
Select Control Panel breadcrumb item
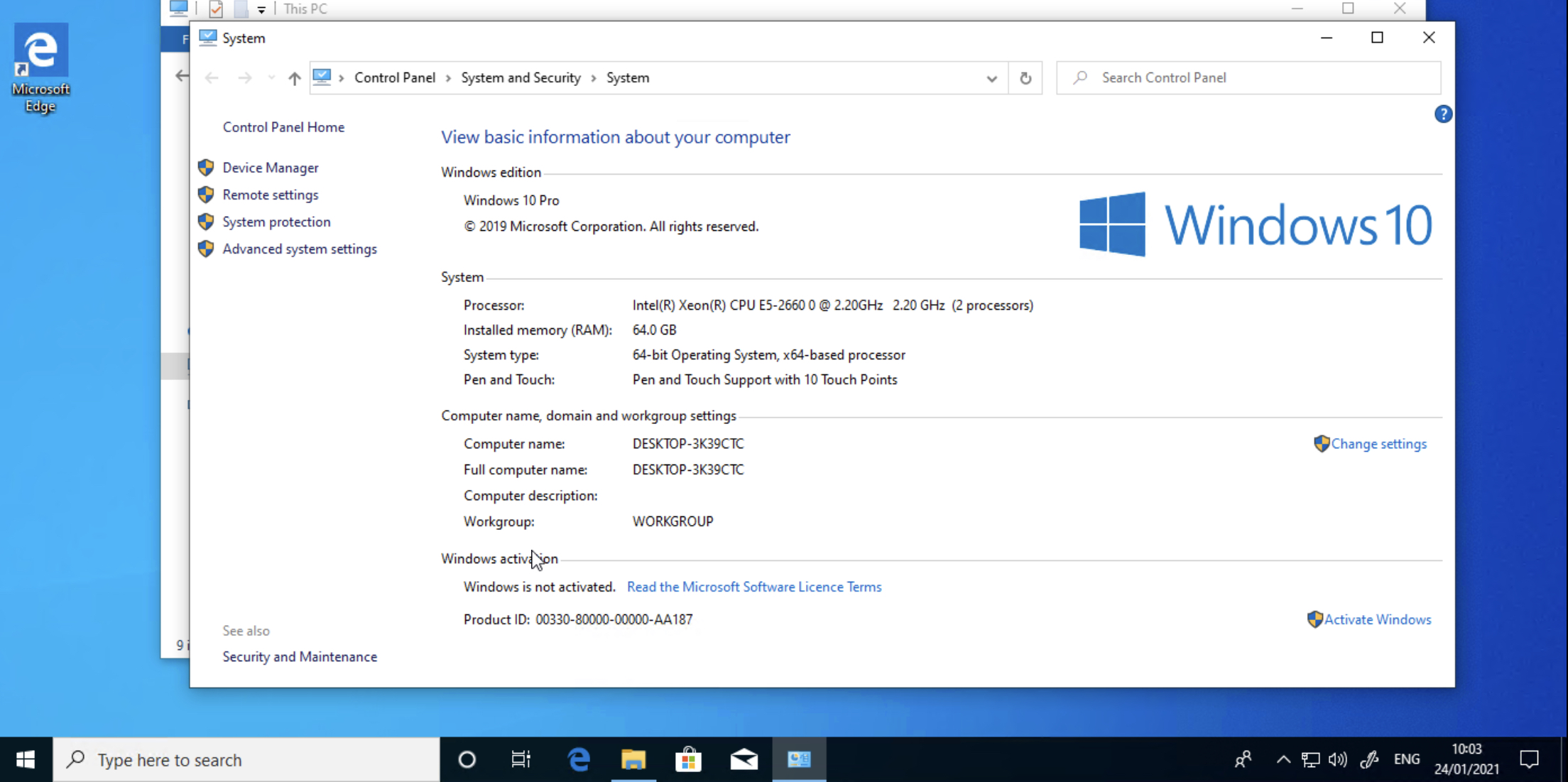394,78
